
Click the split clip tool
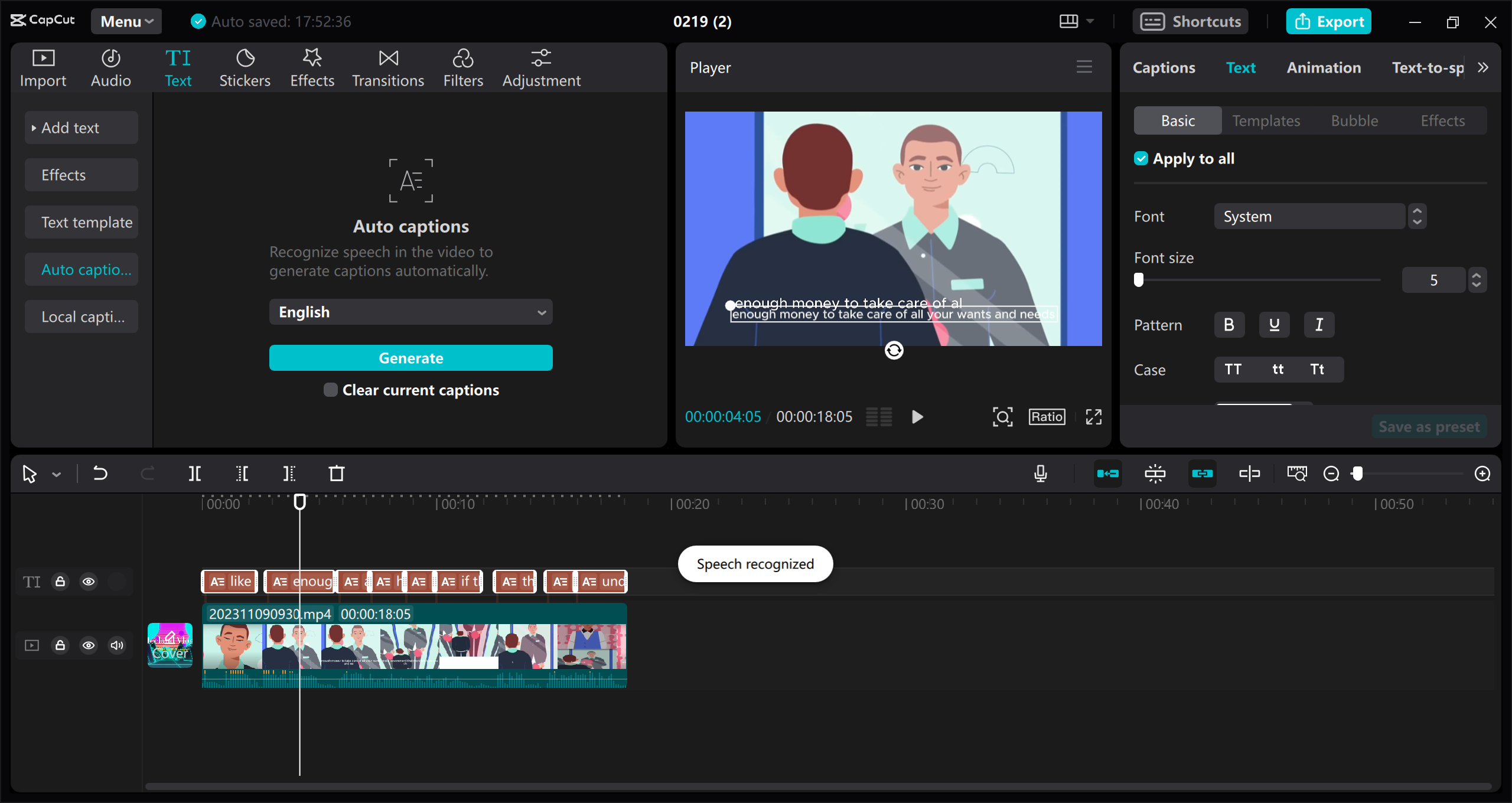[x=195, y=473]
